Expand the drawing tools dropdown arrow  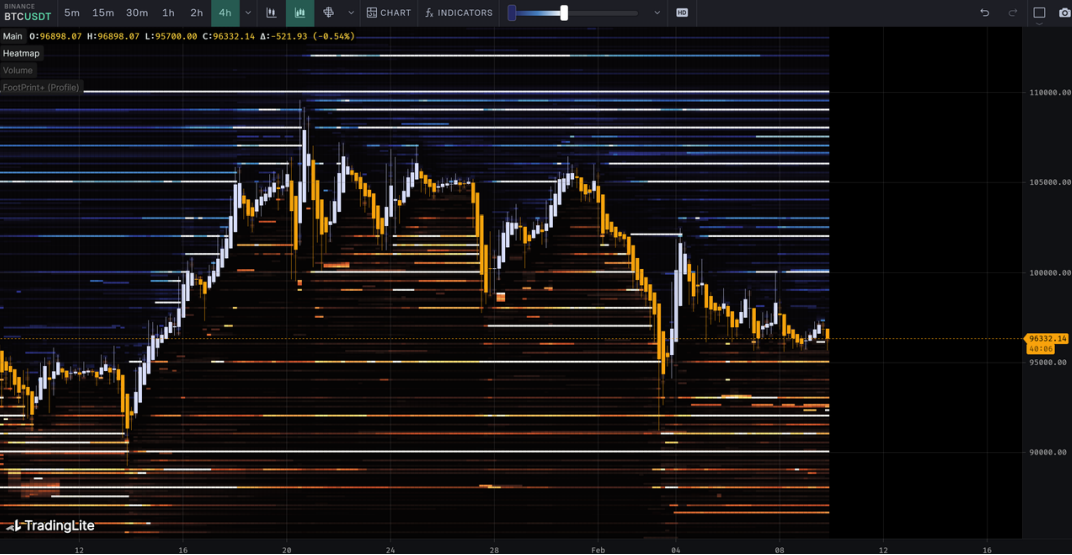pyautogui.click(x=350, y=13)
